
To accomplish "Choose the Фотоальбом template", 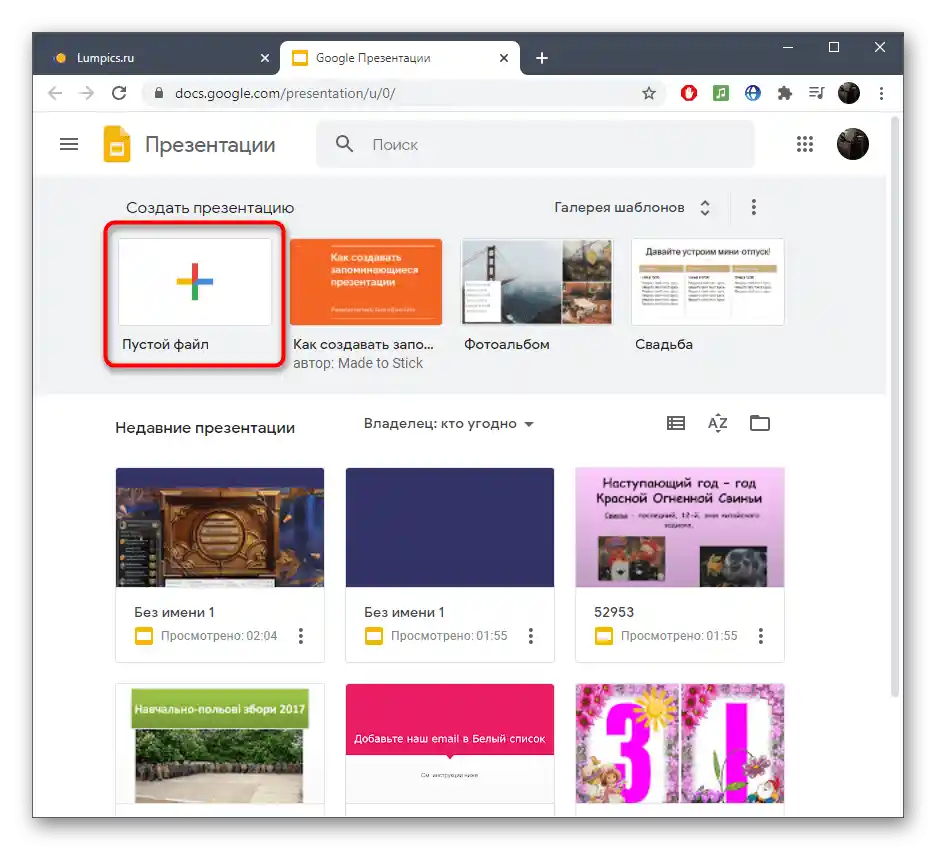I will coord(537,282).
